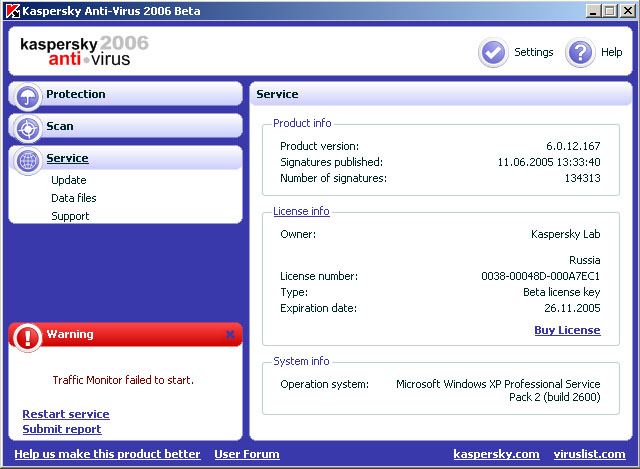Dismiss the Warning panel with X
The image size is (640, 469).
230,335
